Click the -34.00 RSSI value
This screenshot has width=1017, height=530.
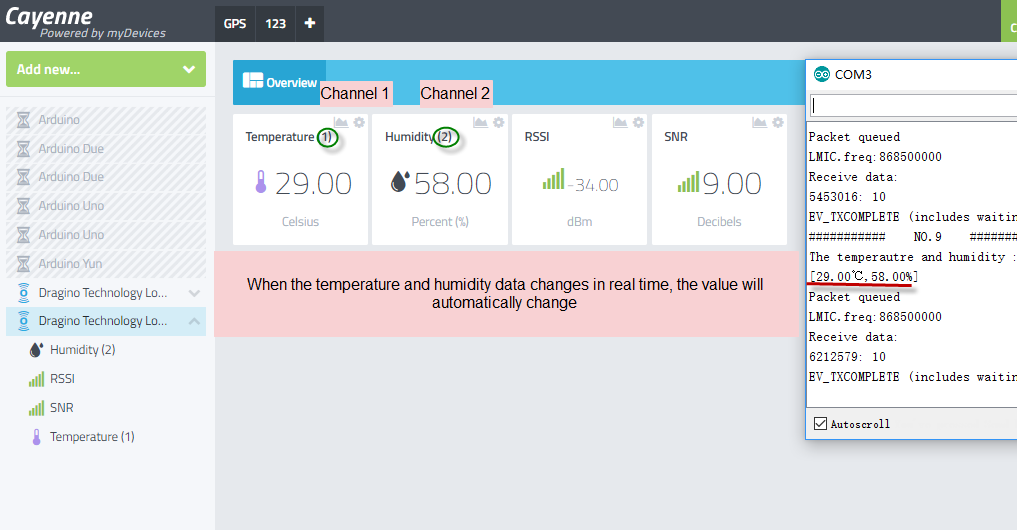[593, 186]
